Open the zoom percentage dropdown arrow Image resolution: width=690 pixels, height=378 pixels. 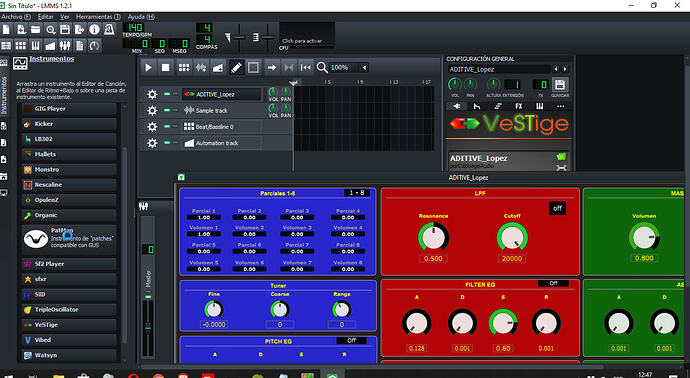(x=364, y=67)
